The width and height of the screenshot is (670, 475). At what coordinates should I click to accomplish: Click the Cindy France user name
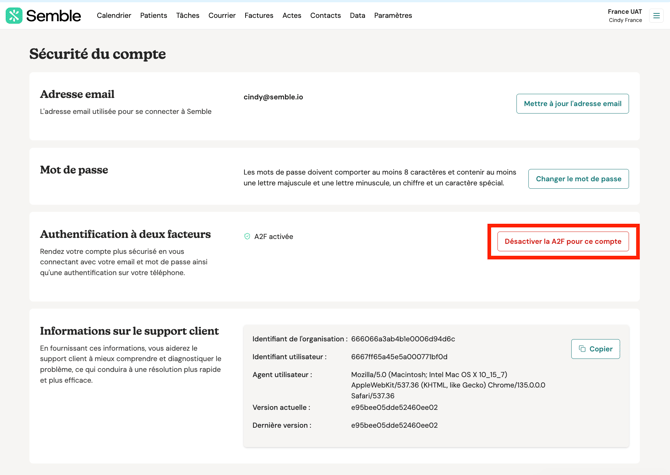[x=625, y=20]
